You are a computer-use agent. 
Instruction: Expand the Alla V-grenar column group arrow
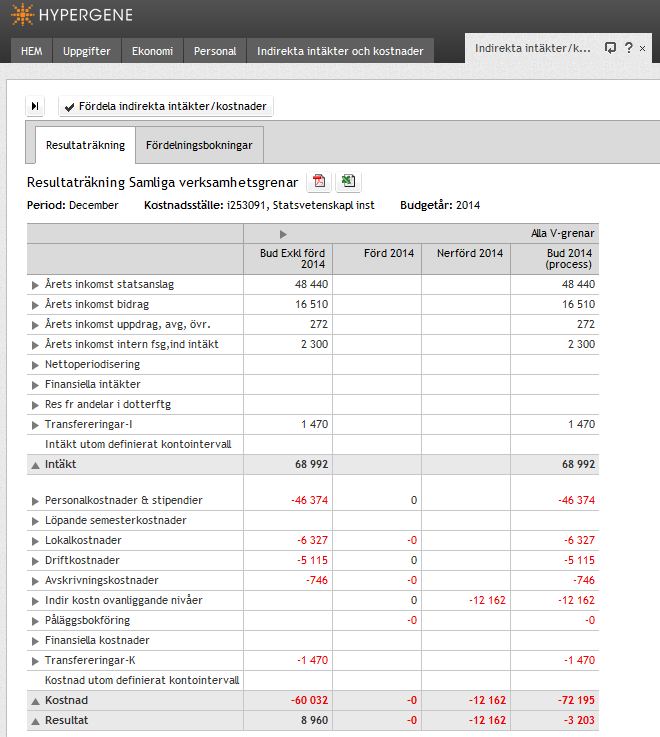click(x=283, y=234)
